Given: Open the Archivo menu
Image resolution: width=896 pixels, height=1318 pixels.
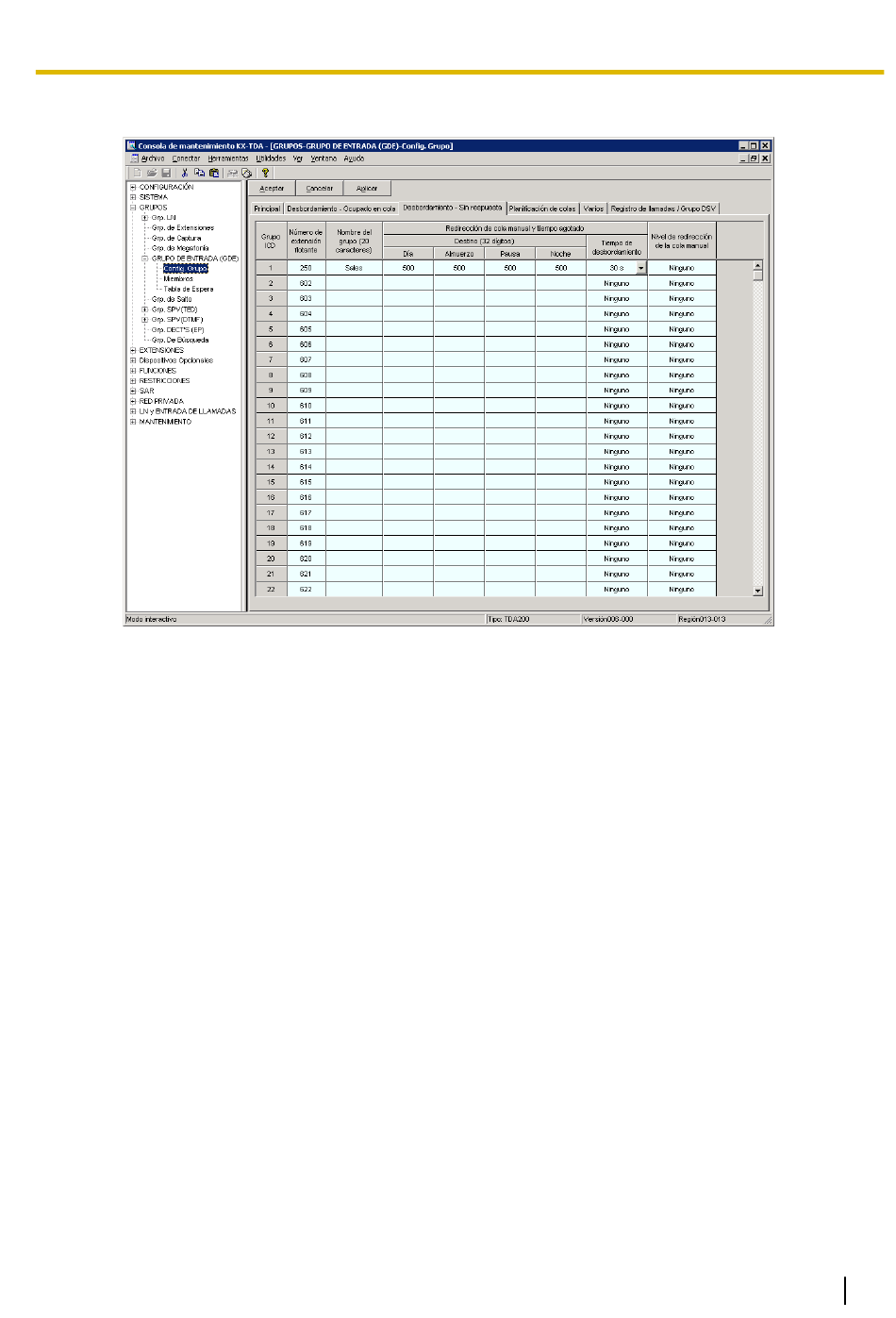Looking at the screenshot, I should point(153,158).
